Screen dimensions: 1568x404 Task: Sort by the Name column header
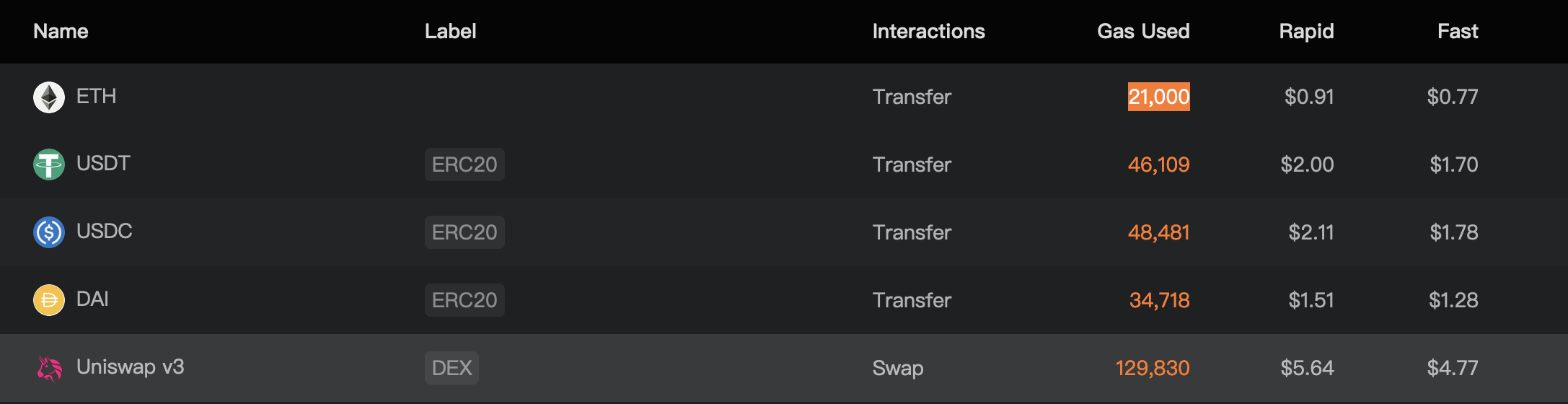[61, 31]
